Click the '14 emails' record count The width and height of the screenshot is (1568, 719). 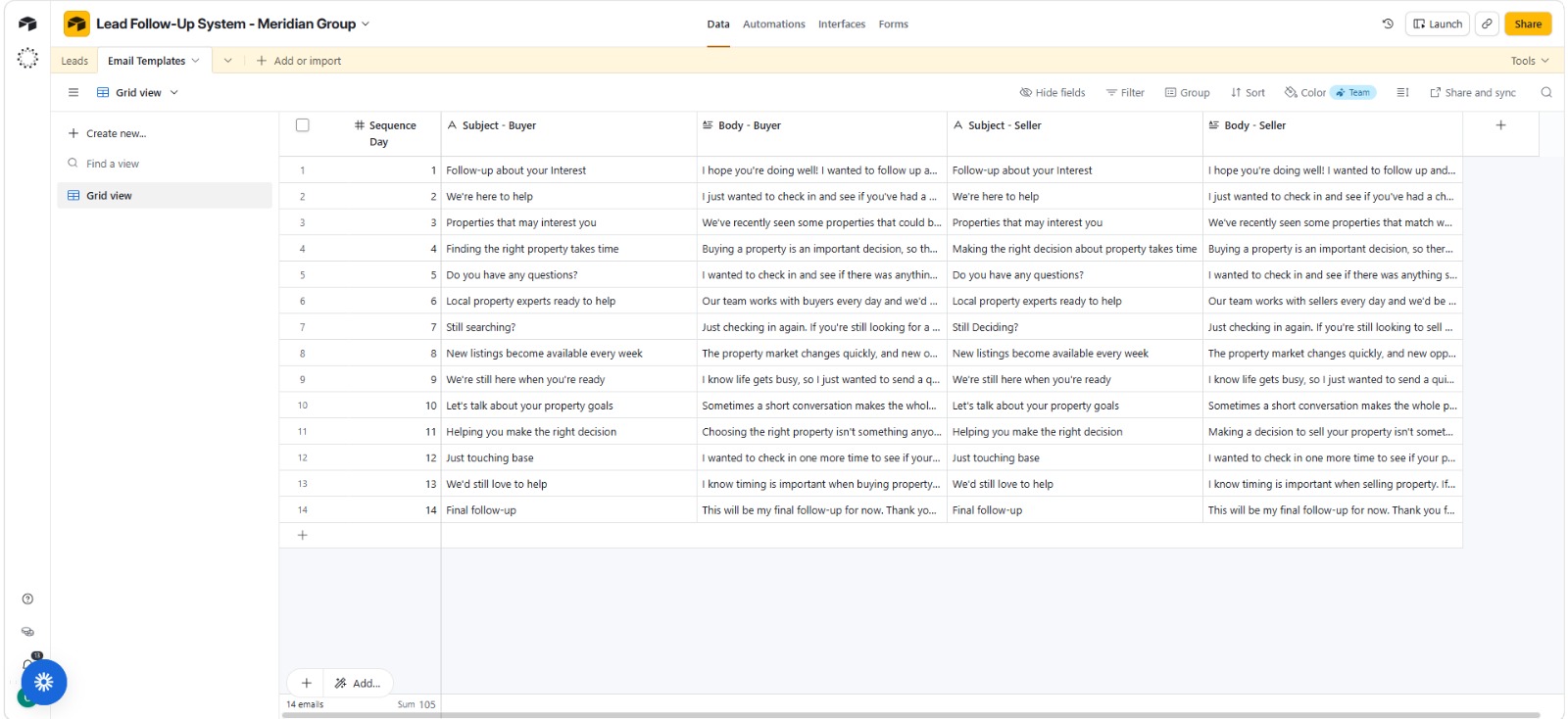tap(305, 704)
